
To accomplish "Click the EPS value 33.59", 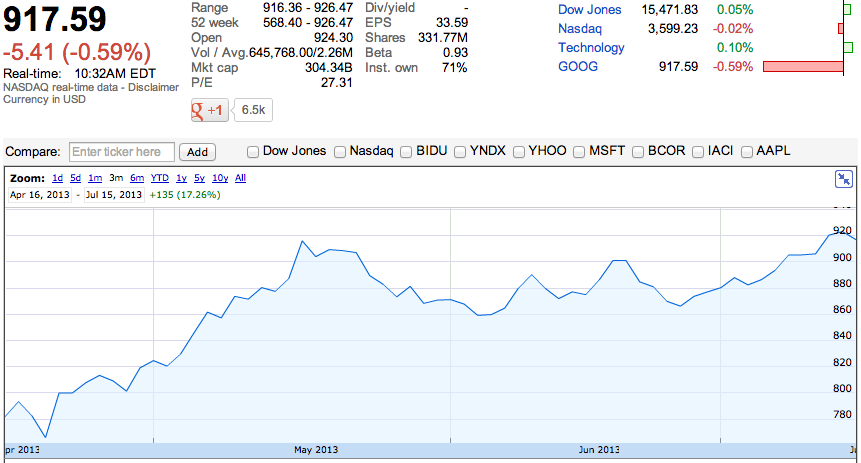I will (452, 23).
